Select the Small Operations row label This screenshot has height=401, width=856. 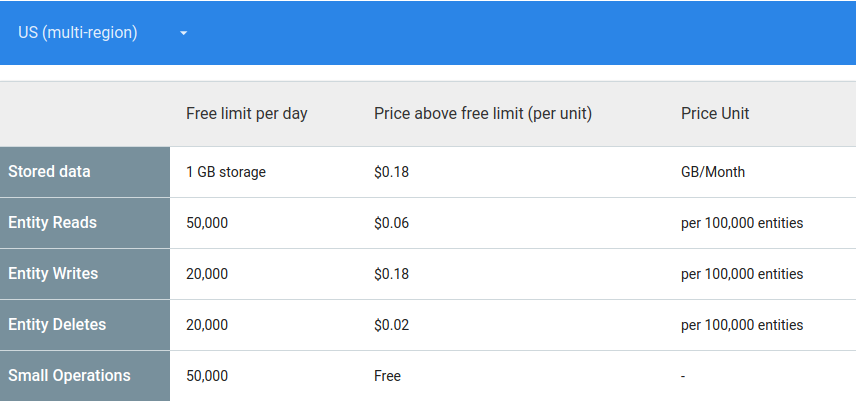(x=70, y=376)
